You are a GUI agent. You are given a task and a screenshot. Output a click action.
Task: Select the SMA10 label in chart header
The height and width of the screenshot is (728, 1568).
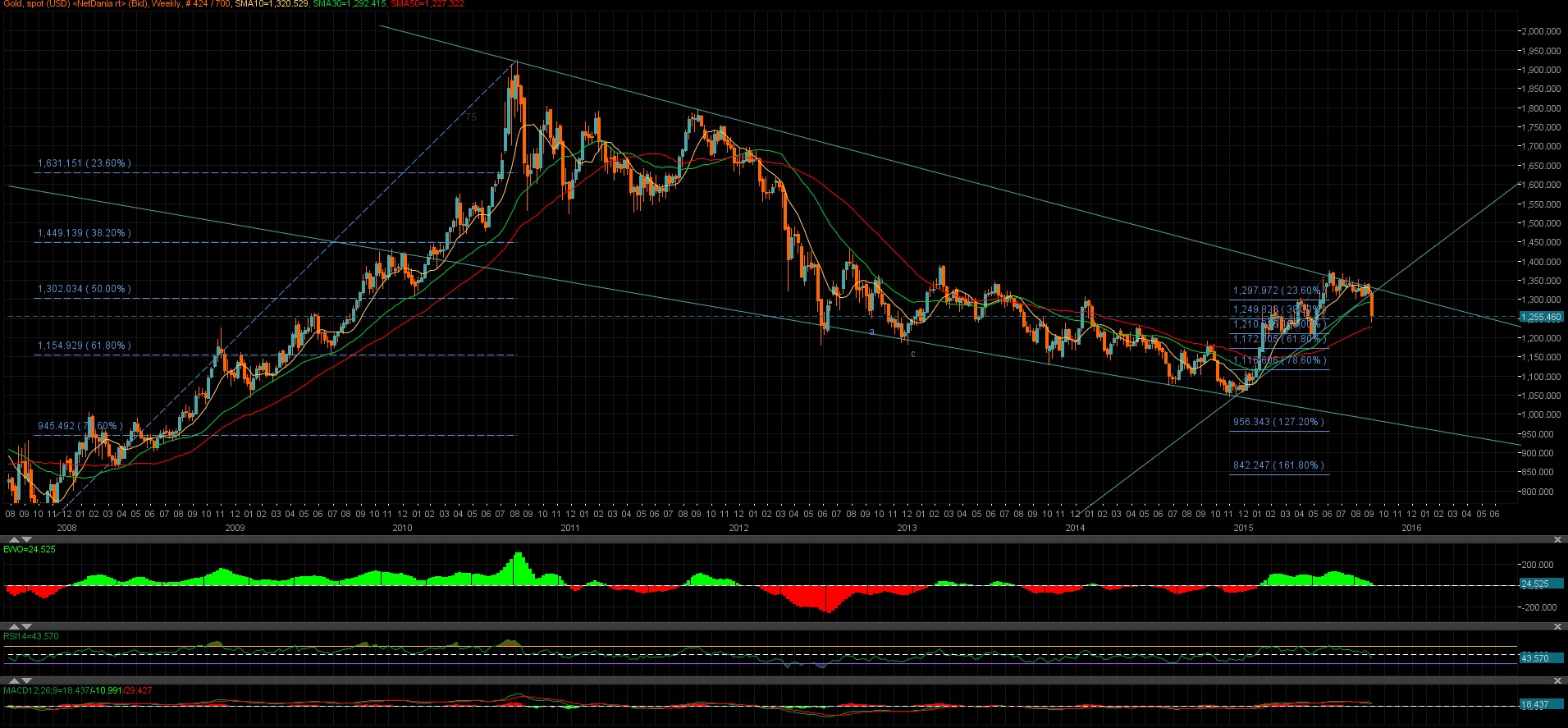pos(281,4)
